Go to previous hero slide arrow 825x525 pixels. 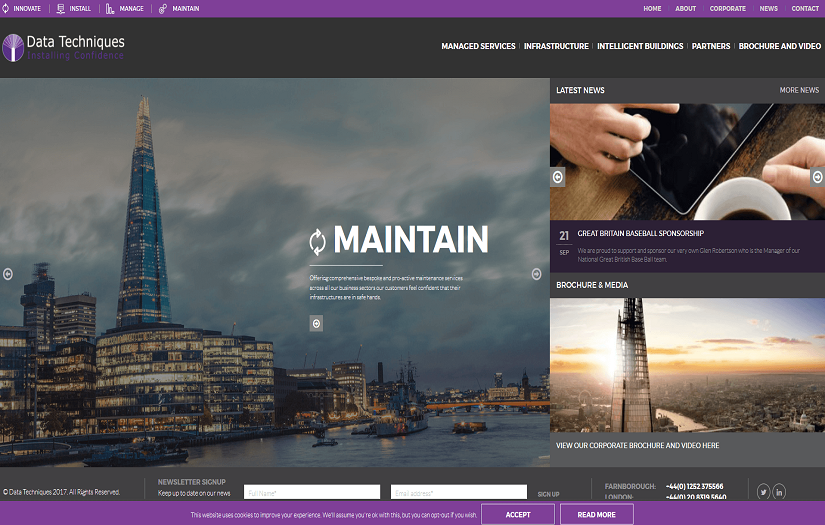[8, 274]
